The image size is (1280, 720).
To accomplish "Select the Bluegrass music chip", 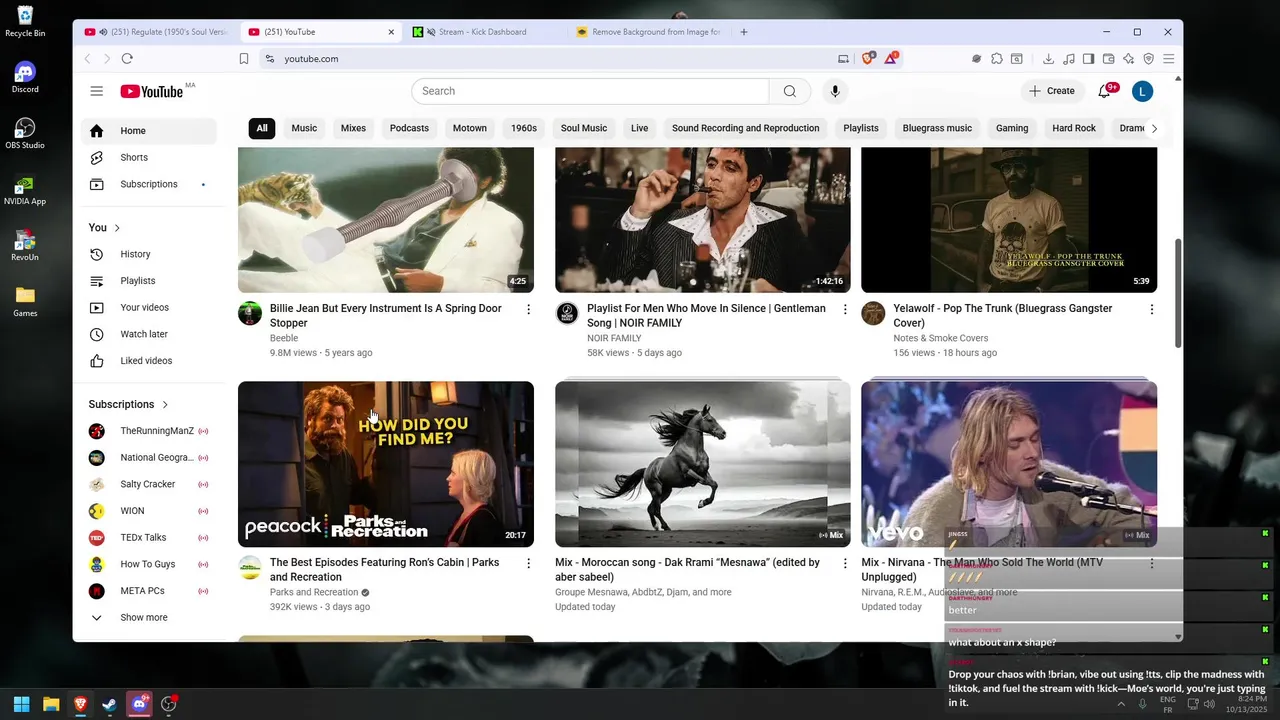I will point(937,128).
